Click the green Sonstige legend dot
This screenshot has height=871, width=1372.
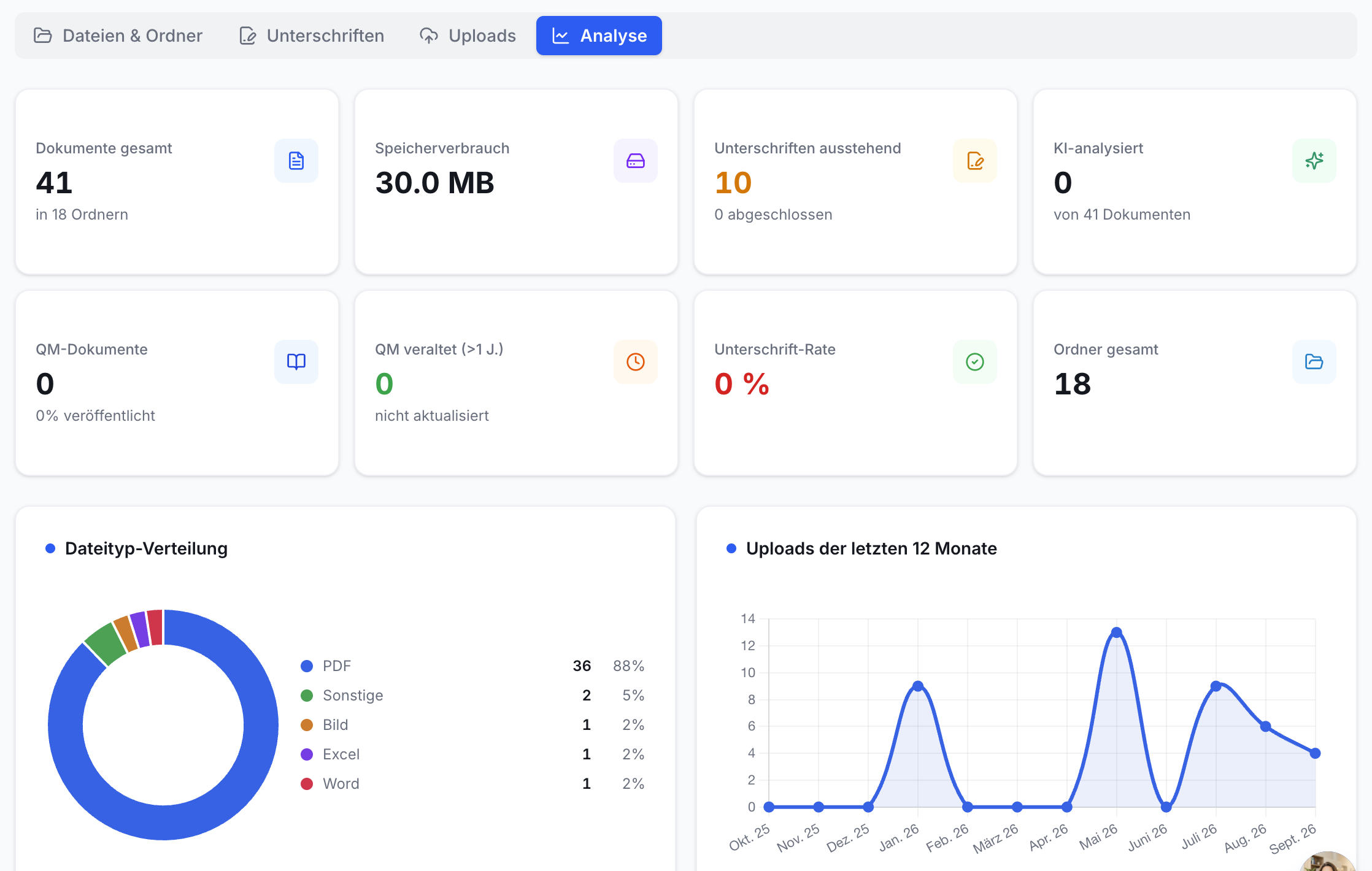point(307,696)
